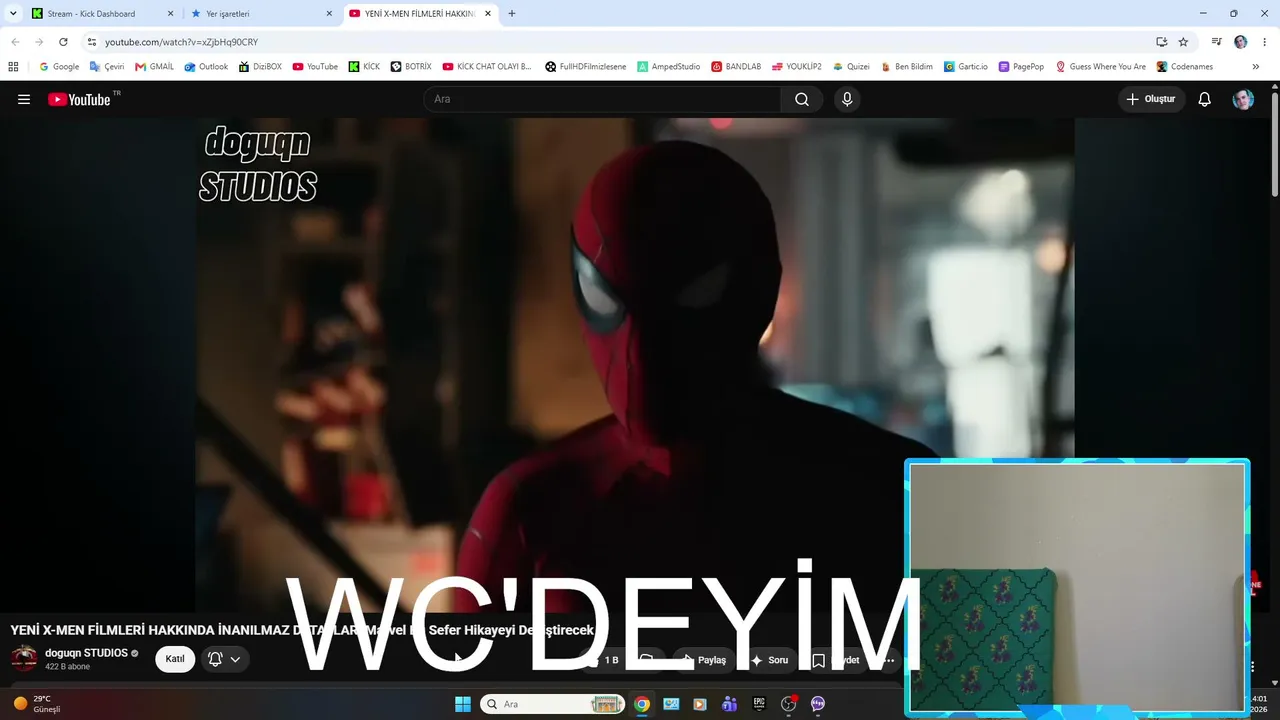The image size is (1280, 720).
Task: Open the FullHDFilmizlesene bookmark
Action: point(586,67)
